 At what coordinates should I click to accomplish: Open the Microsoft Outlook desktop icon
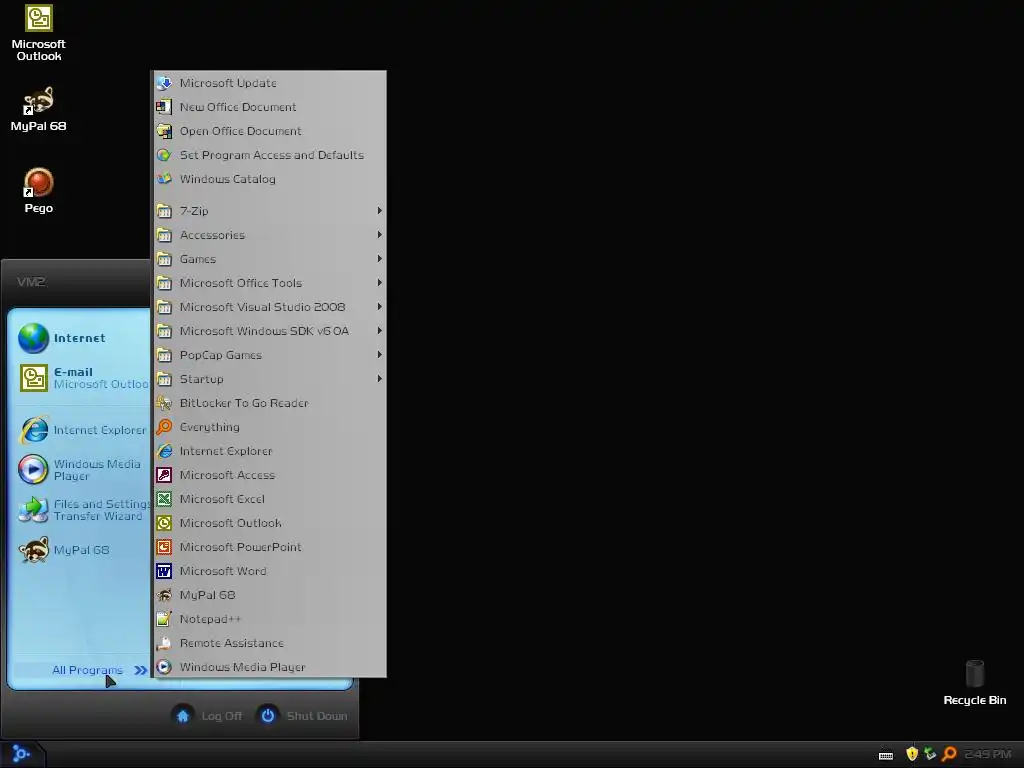(x=39, y=33)
